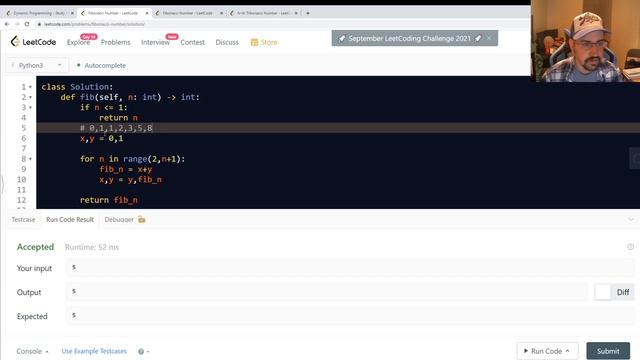Image resolution: width=640 pixels, height=360 pixels.
Task: Click the site lock icon
Action: (39, 24)
